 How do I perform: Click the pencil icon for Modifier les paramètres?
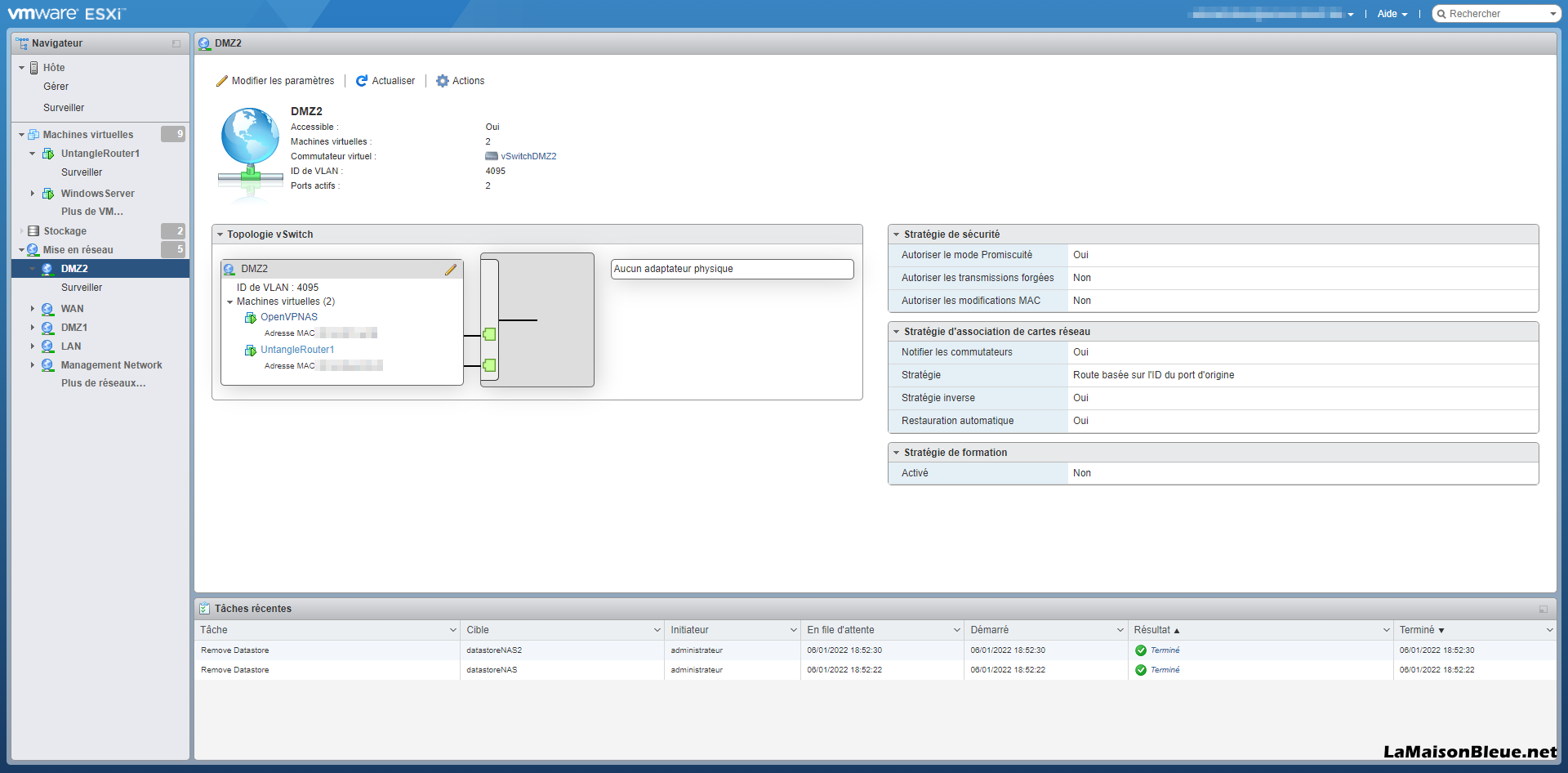pos(221,81)
